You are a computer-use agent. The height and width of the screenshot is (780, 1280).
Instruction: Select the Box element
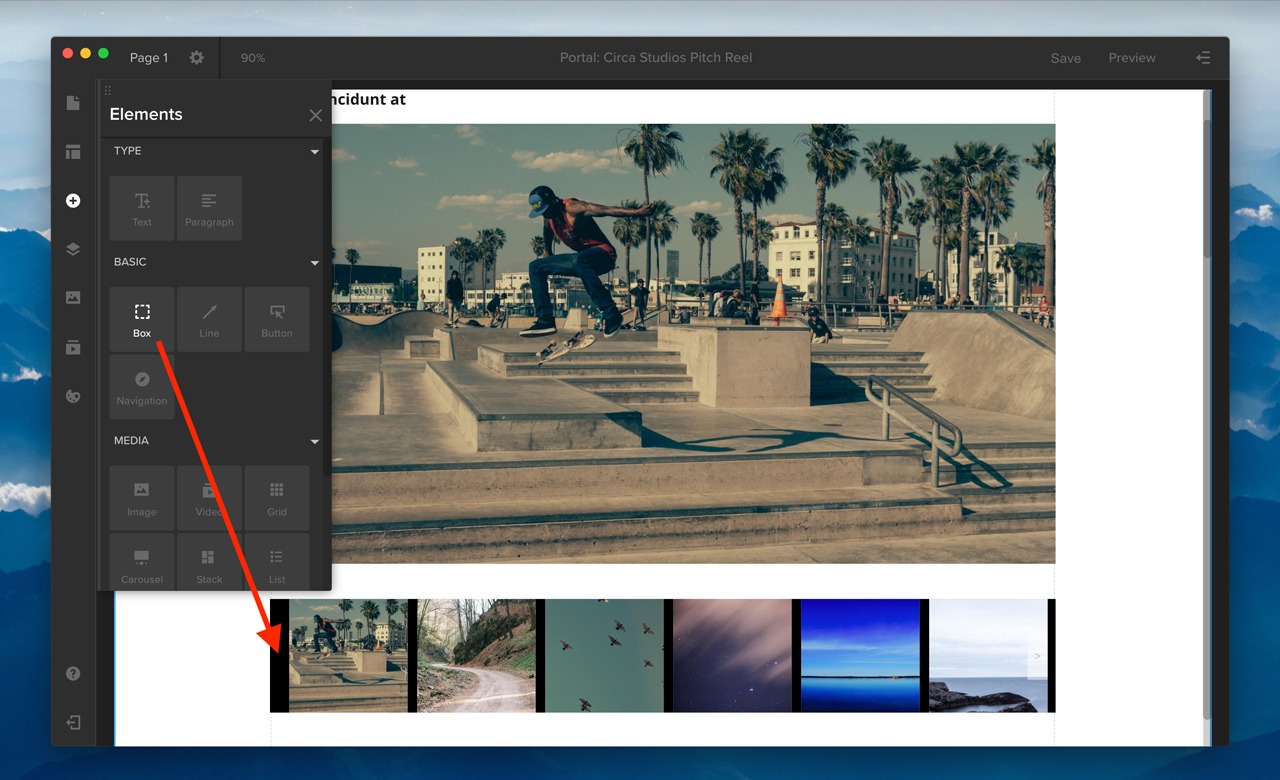pos(142,319)
